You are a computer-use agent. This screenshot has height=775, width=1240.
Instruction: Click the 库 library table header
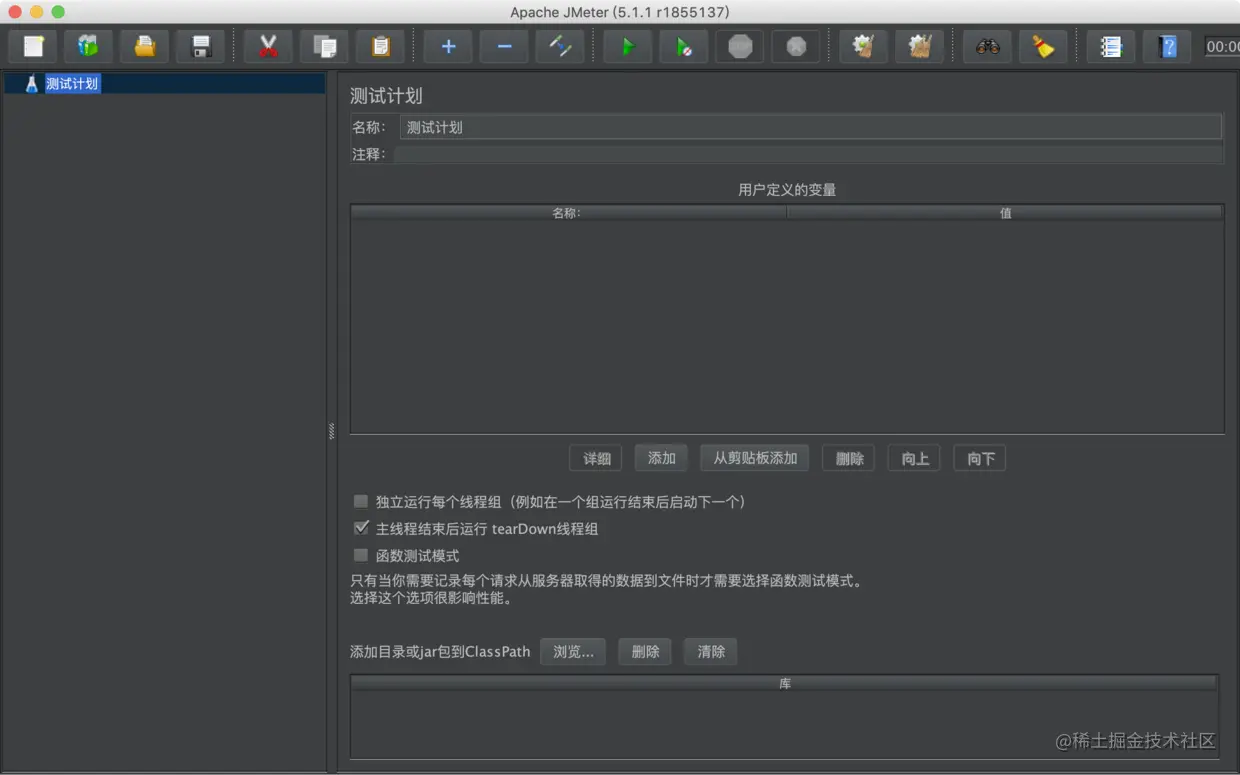pos(784,684)
